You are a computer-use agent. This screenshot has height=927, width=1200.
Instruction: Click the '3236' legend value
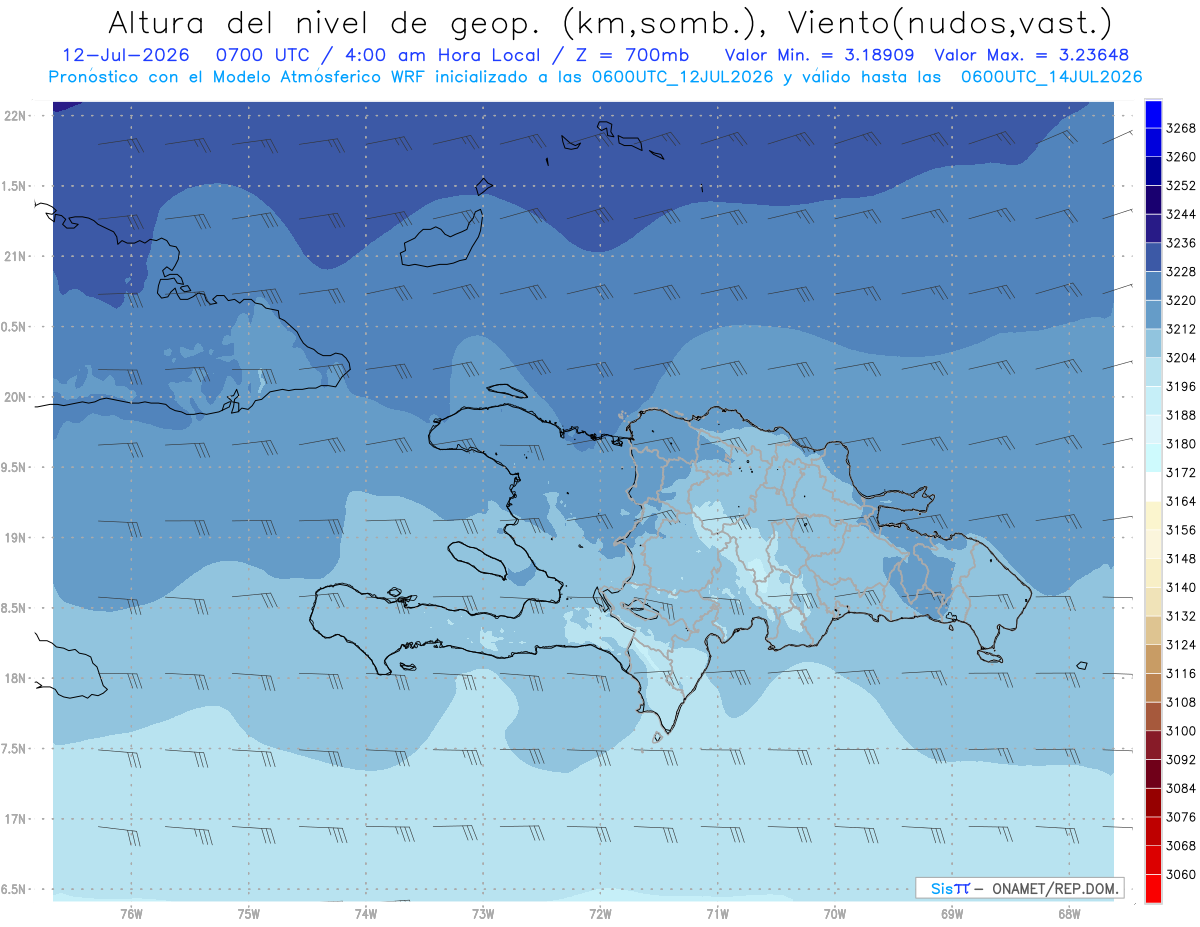1181,243
